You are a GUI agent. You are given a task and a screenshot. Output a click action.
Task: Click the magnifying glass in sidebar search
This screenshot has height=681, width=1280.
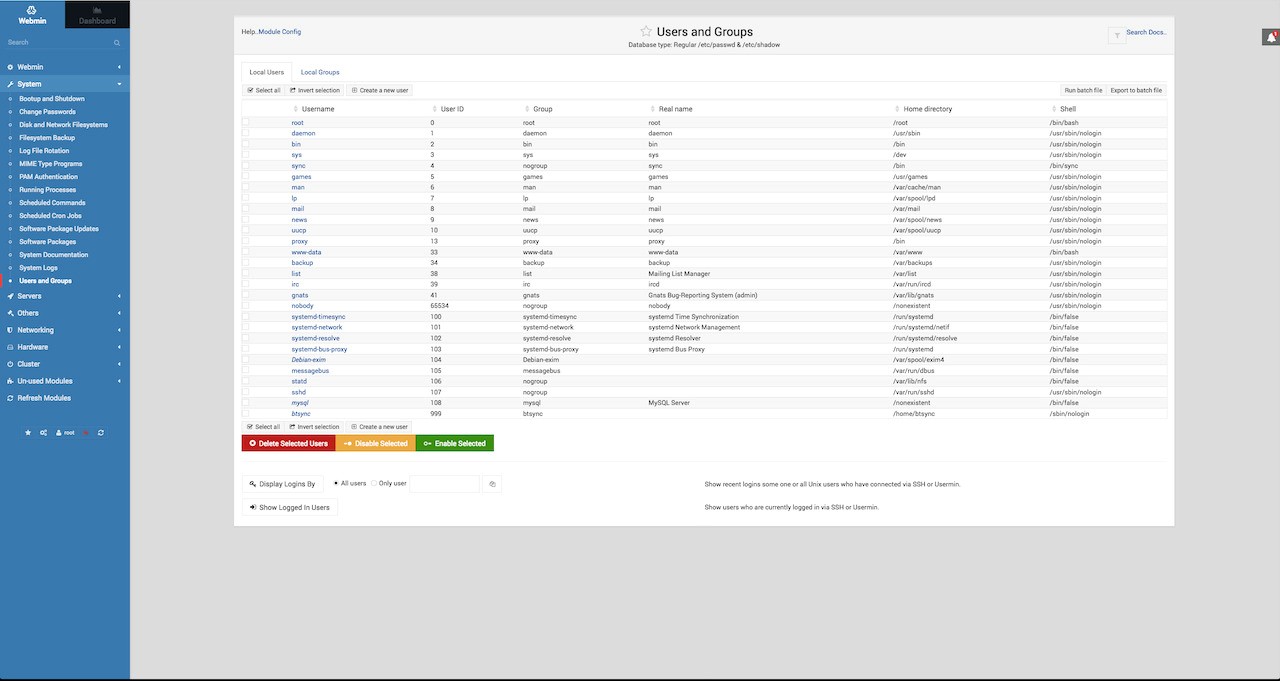[117, 42]
